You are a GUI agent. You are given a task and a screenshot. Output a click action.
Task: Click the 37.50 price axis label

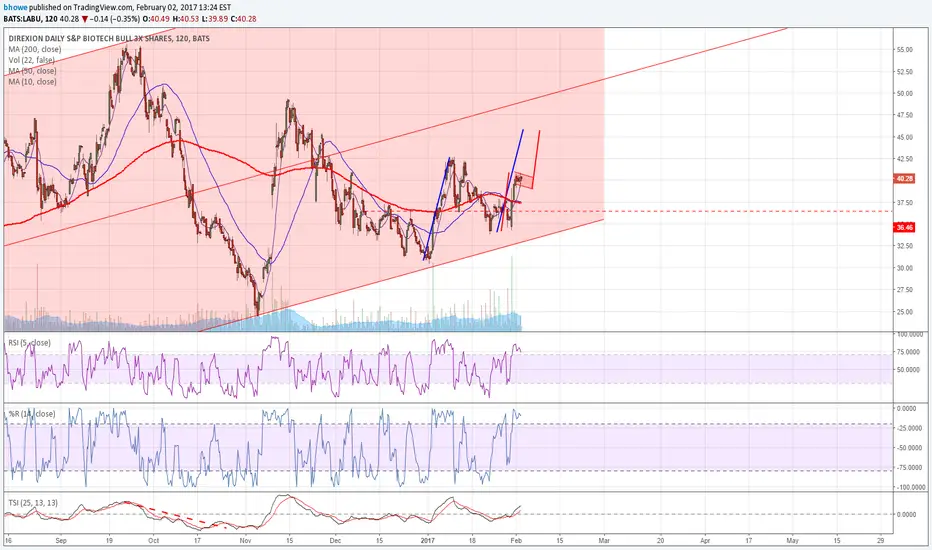point(905,203)
